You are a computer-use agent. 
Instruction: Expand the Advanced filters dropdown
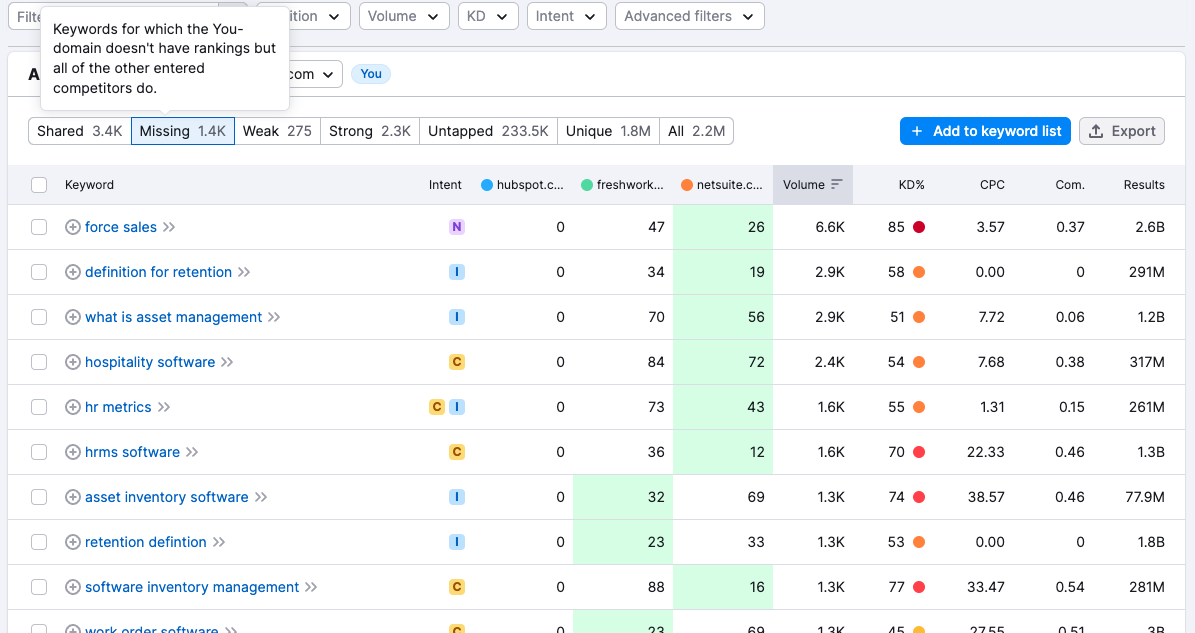[689, 16]
